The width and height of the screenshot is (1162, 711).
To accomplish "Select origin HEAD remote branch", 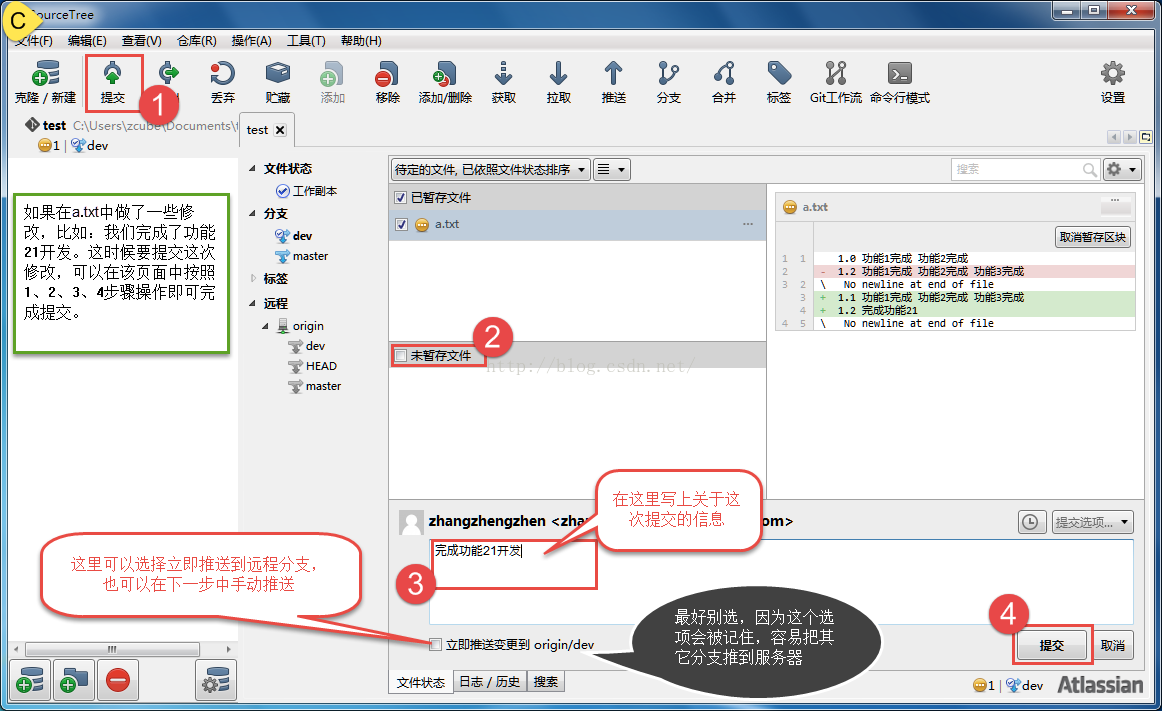I will click(x=313, y=366).
